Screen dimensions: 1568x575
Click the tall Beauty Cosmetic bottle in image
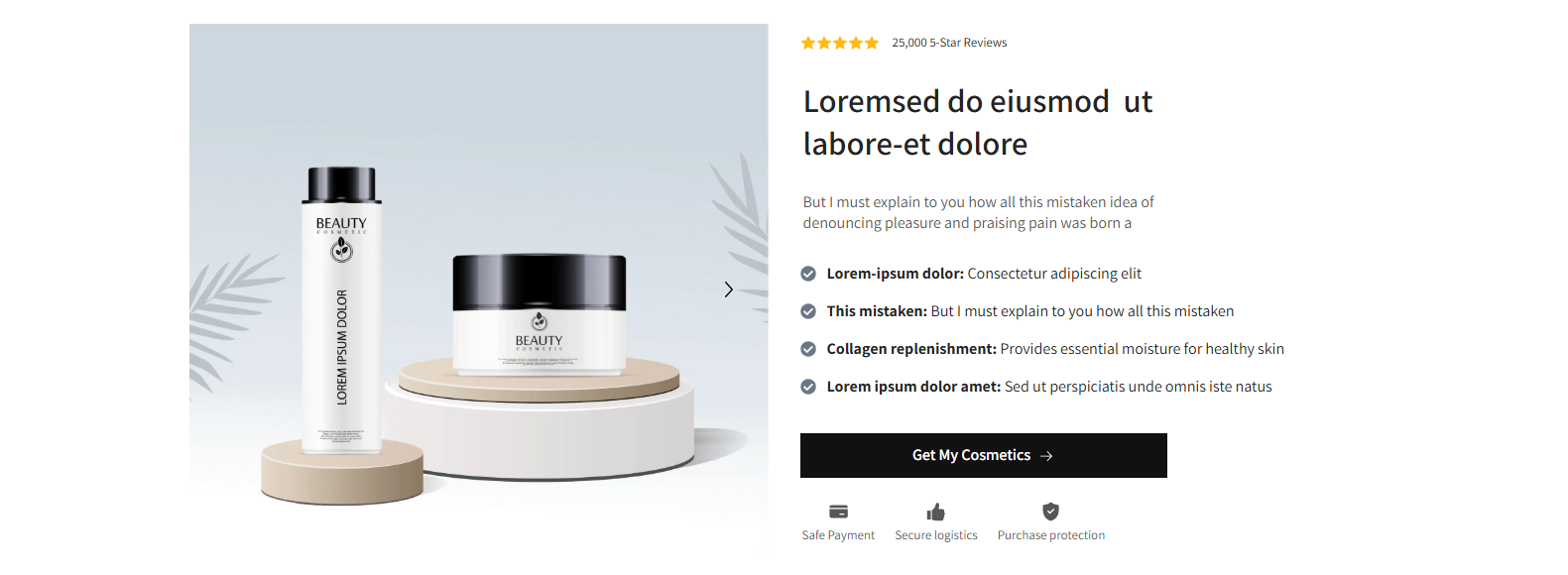(341, 310)
